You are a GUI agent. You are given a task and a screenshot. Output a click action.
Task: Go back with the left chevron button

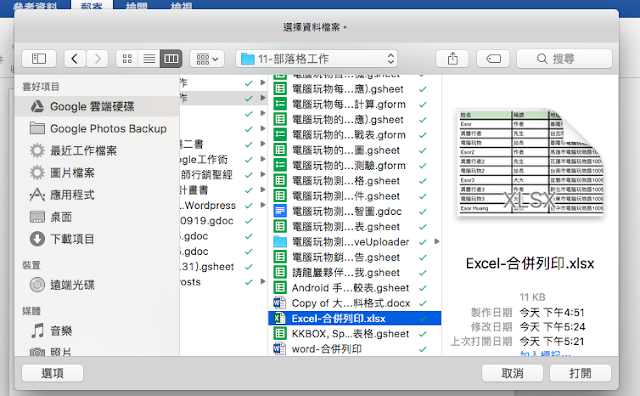[75, 59]
